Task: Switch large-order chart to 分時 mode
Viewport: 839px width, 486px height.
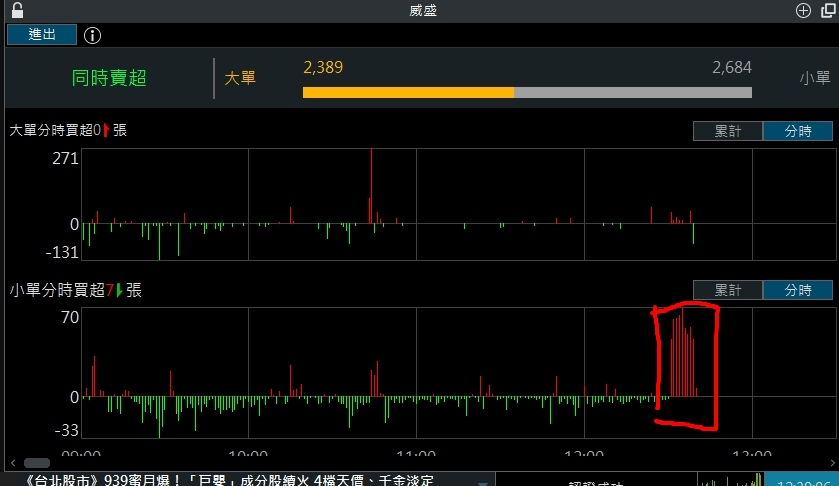Action: point(798,131)
